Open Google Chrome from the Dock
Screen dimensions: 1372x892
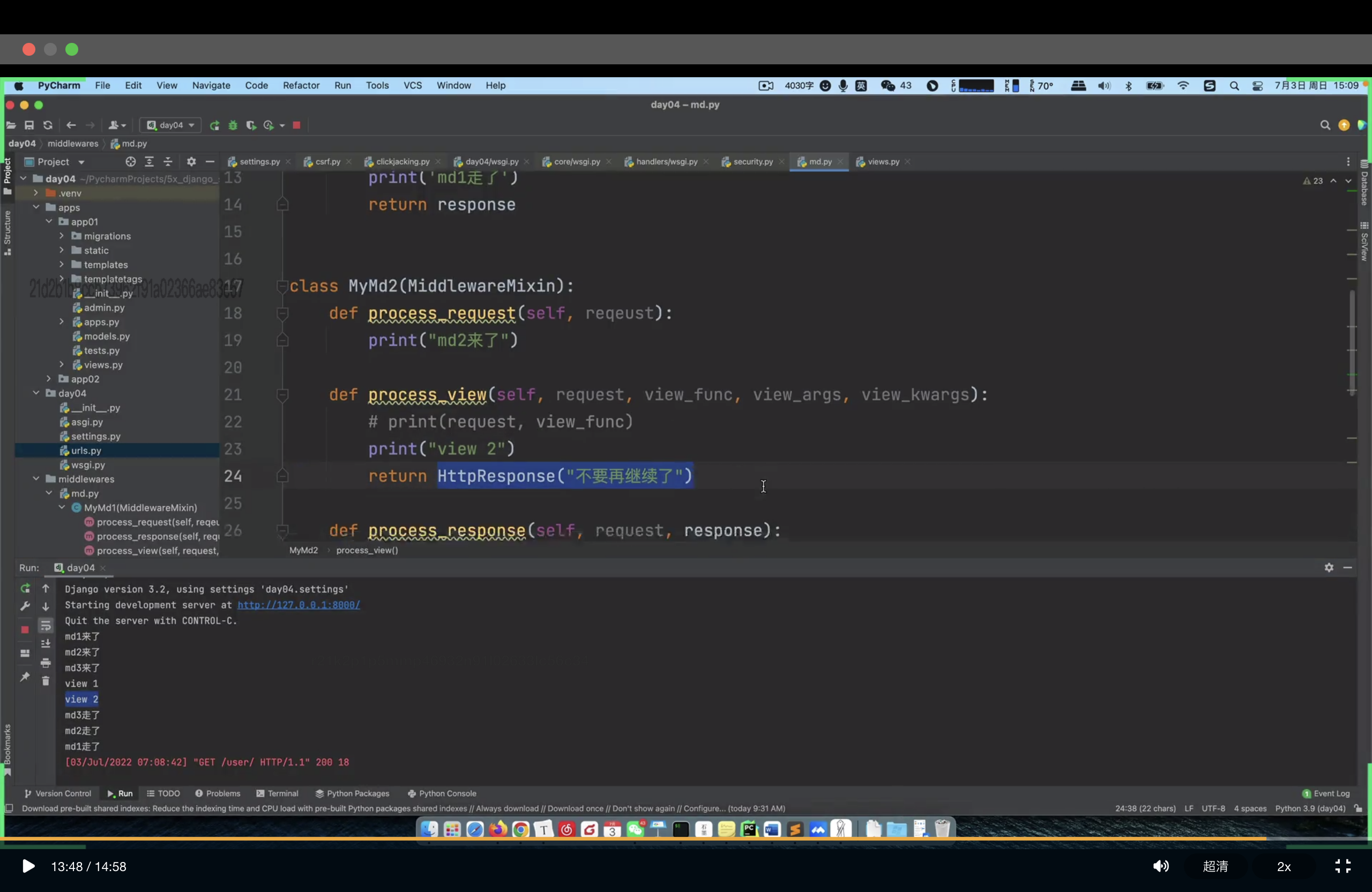520,829
